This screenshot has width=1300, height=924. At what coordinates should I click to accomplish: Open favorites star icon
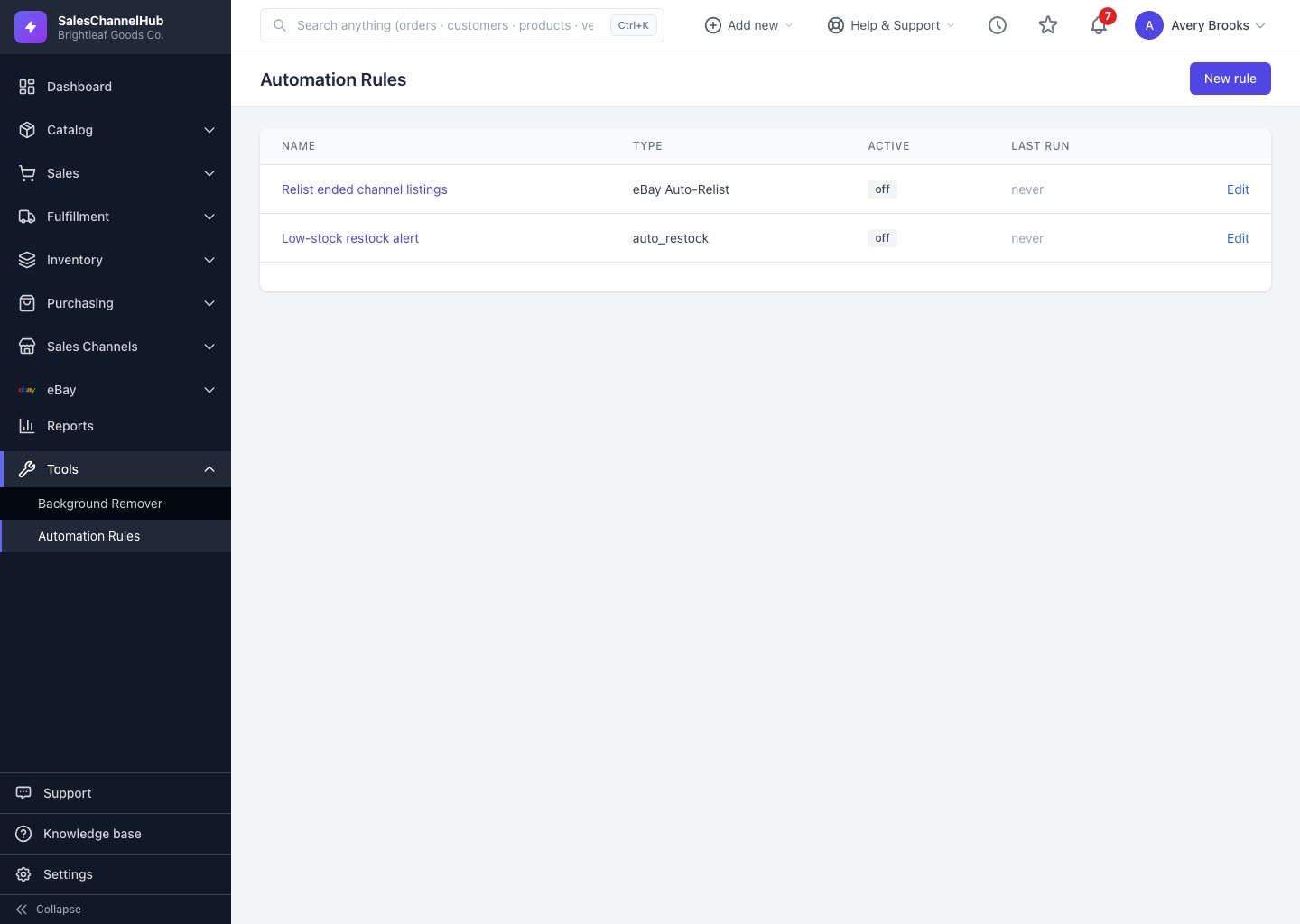point(1048,25)
